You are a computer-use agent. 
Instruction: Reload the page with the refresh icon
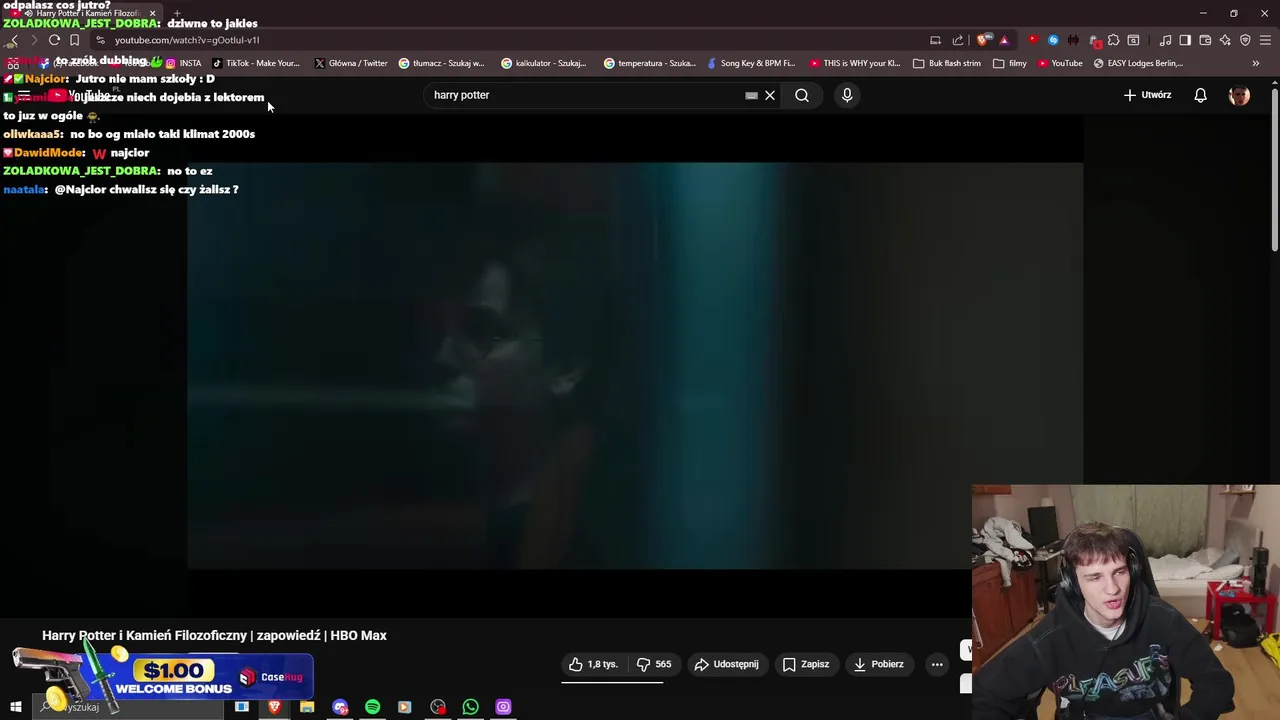pyautogui.click(x=54, y=40)
